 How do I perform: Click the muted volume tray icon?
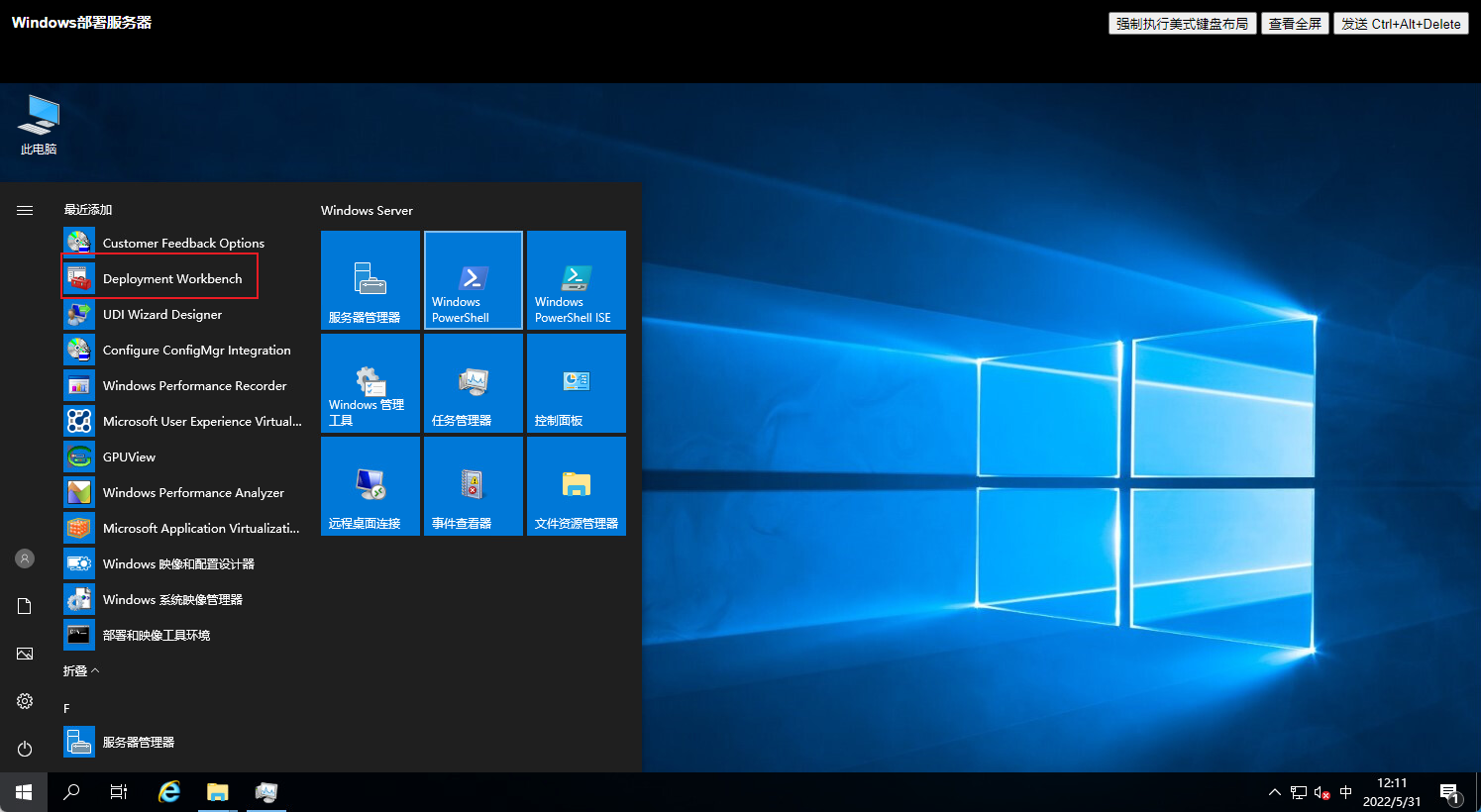1322,792
